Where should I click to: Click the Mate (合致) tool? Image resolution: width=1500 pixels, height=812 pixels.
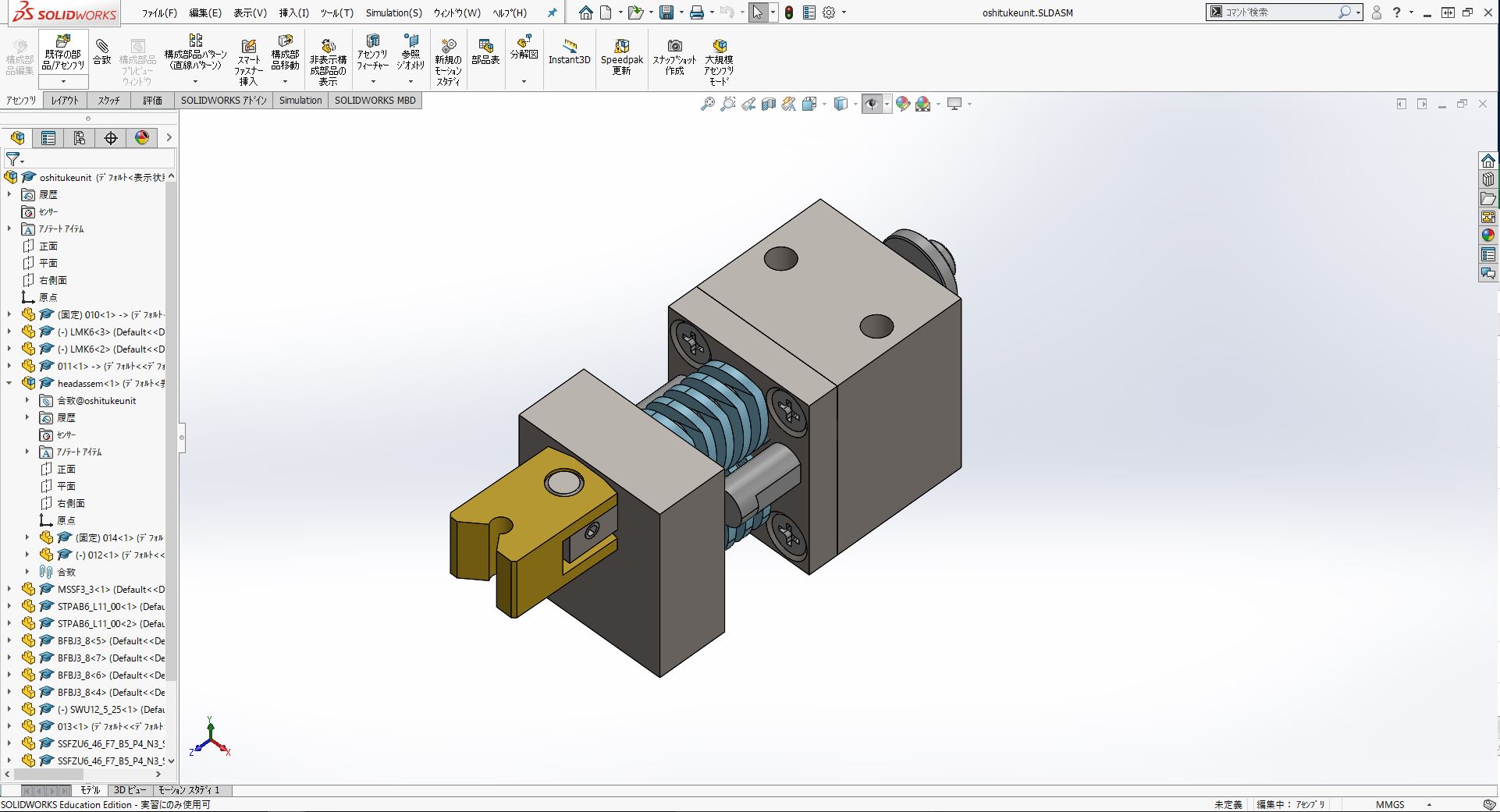pos(102,51)
